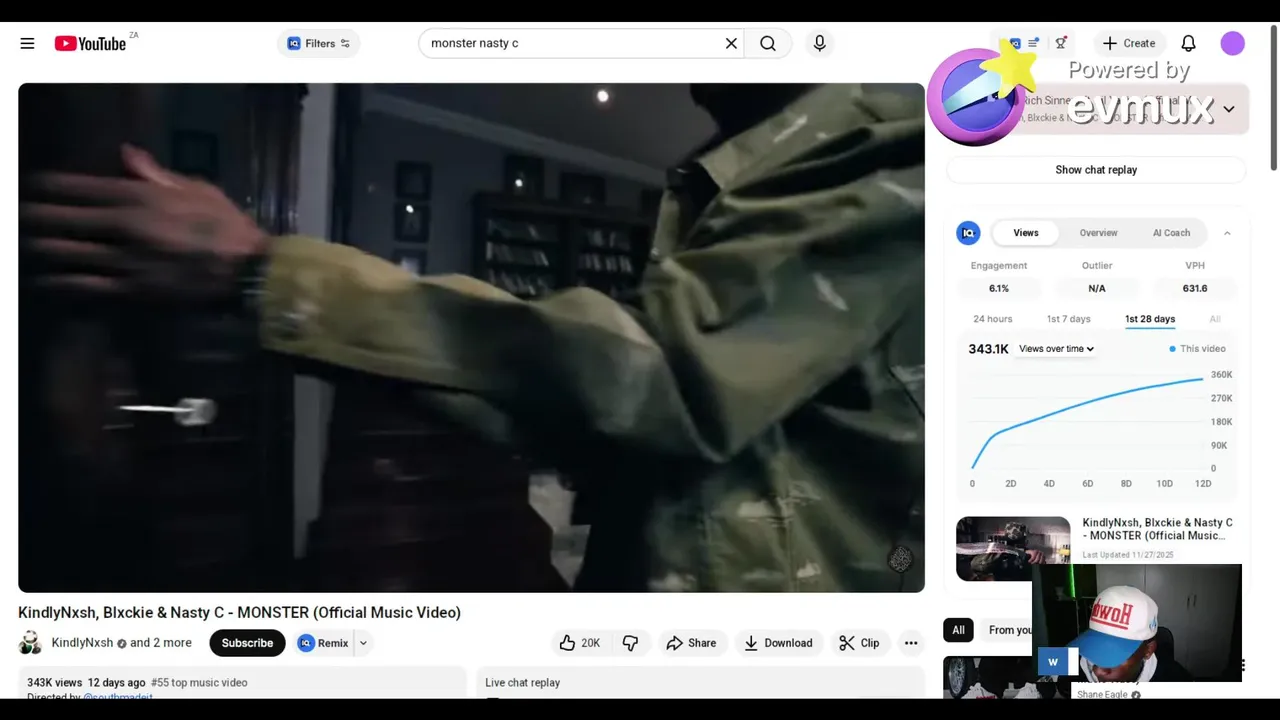The width and height of the screenshot is (1280, 720).
Task: Click the video watermark icon in player
Action: pos(900,559)
